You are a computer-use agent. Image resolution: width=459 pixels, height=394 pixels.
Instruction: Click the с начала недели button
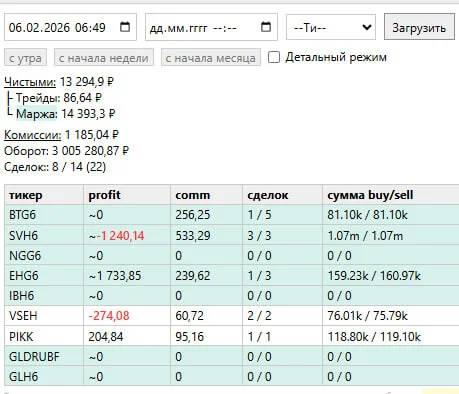coord(104,57)
